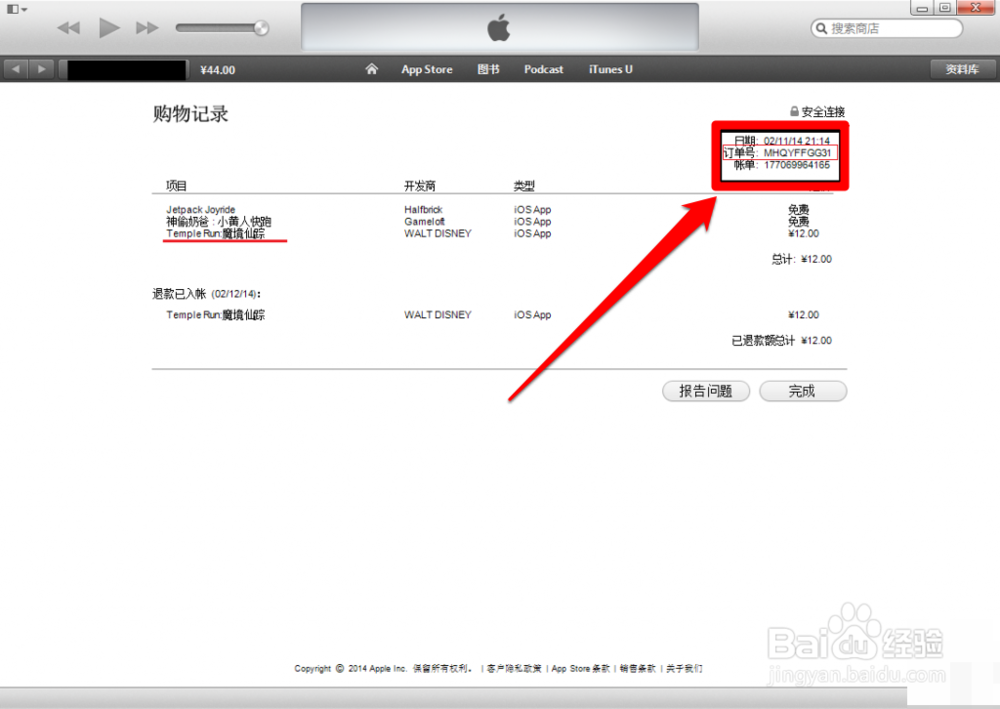Viewport: 1000px width, 709px height.
Task: Click the 已退款额总计 ¥12.00 text
Action: click(781, 340)
